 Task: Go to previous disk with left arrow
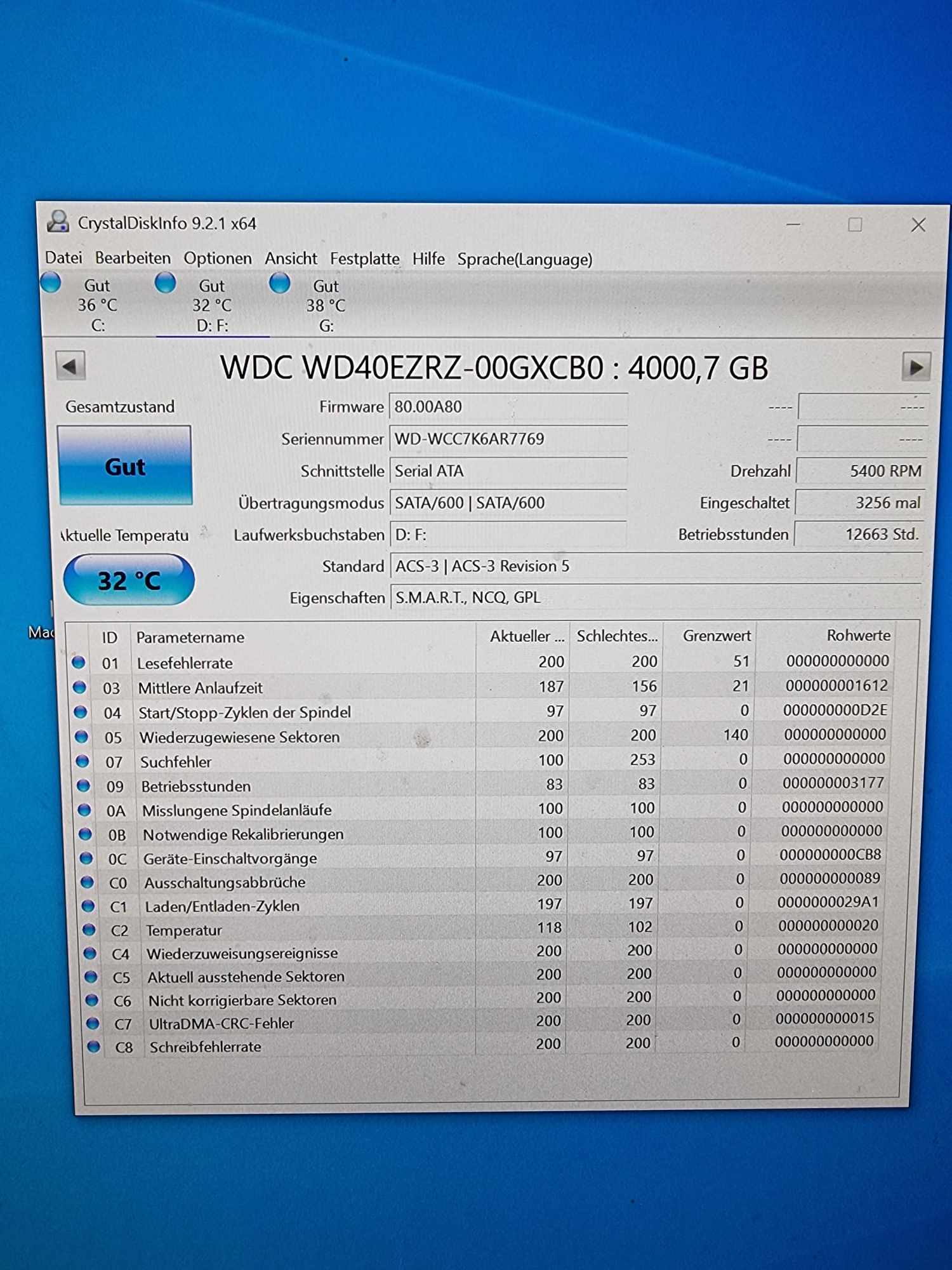click(x=70, y=366)
